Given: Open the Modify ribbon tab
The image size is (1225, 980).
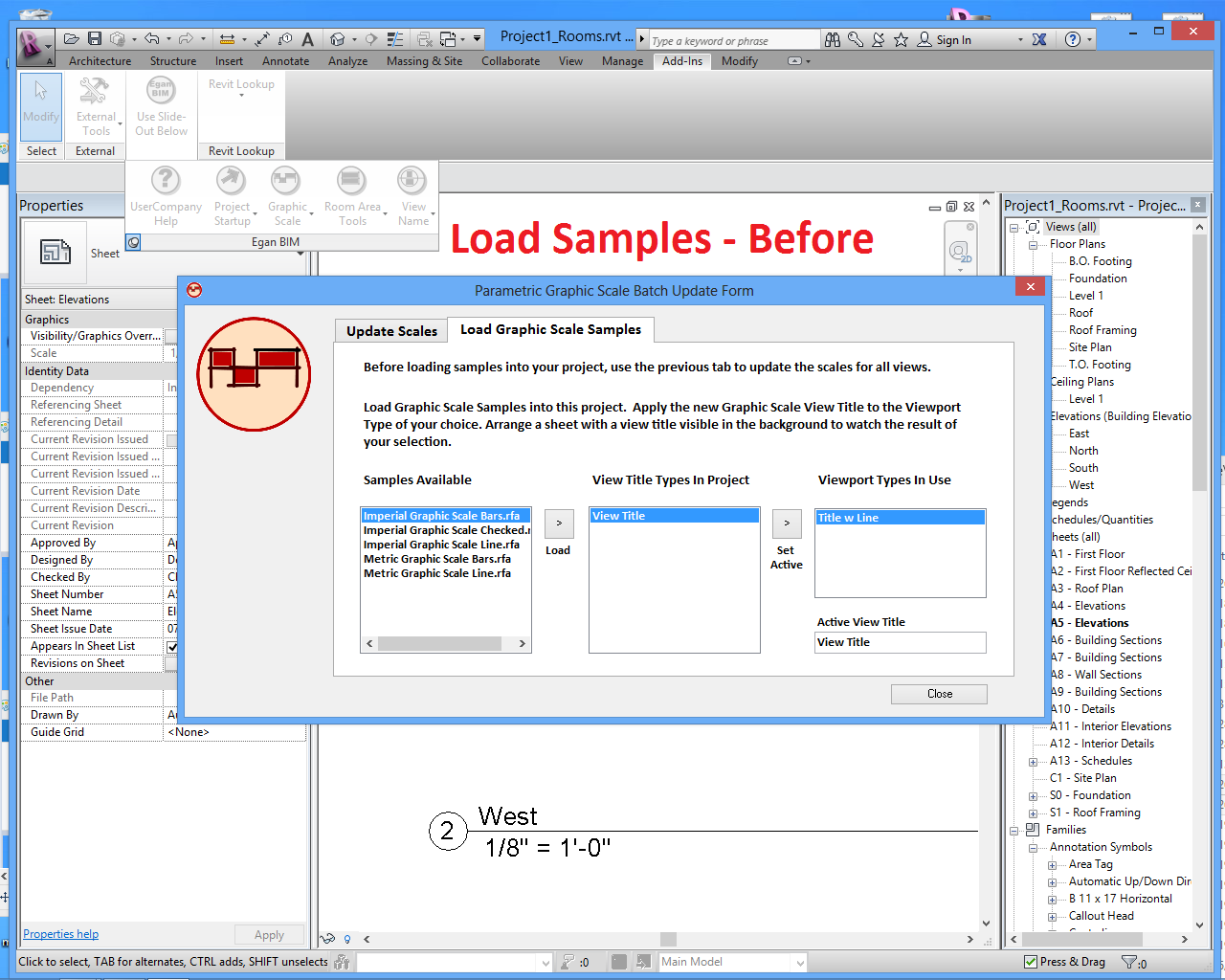Looking at the screenshot, I should coord(739,61).
